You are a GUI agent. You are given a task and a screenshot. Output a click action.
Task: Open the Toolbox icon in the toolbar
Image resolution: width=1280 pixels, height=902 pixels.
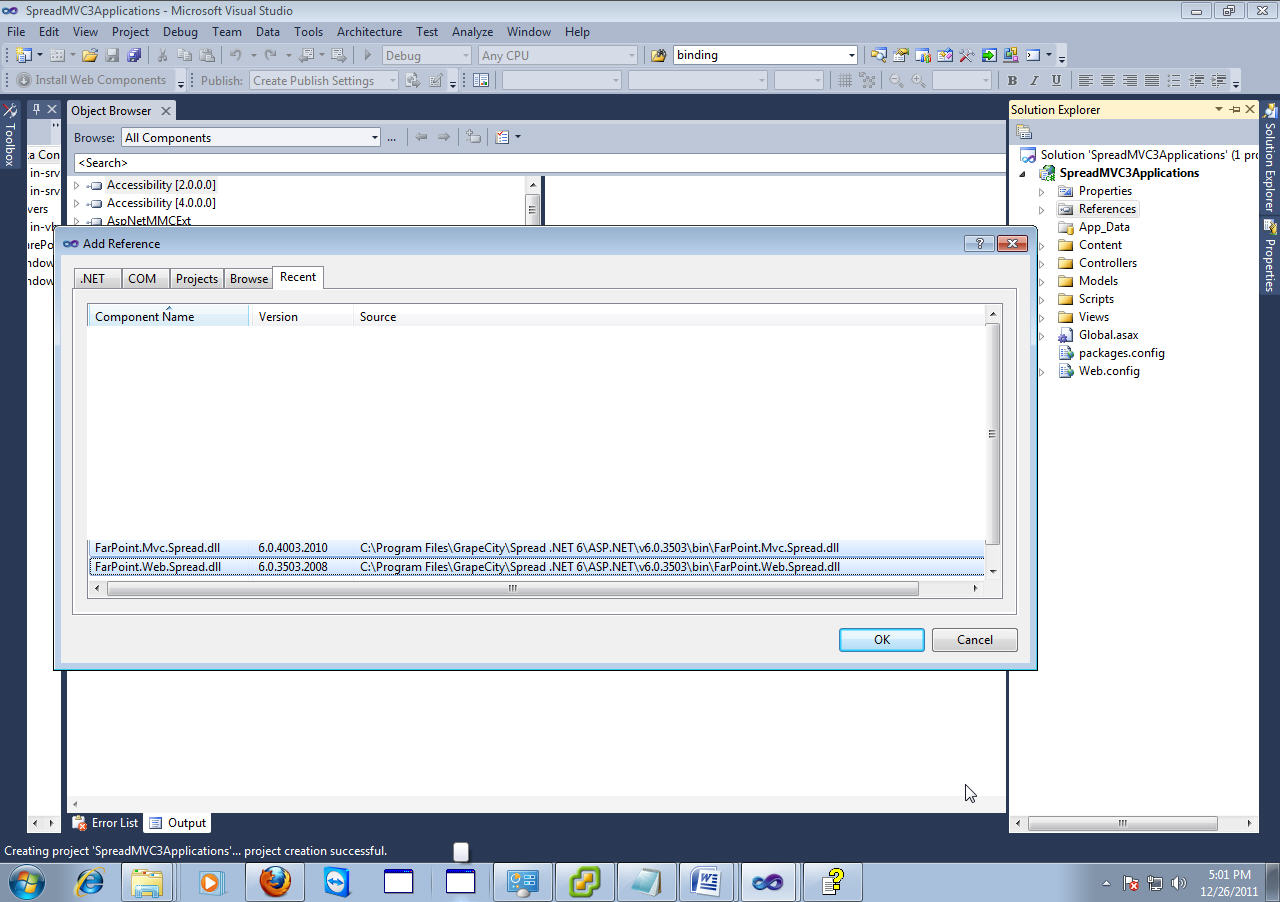(967, 56)
